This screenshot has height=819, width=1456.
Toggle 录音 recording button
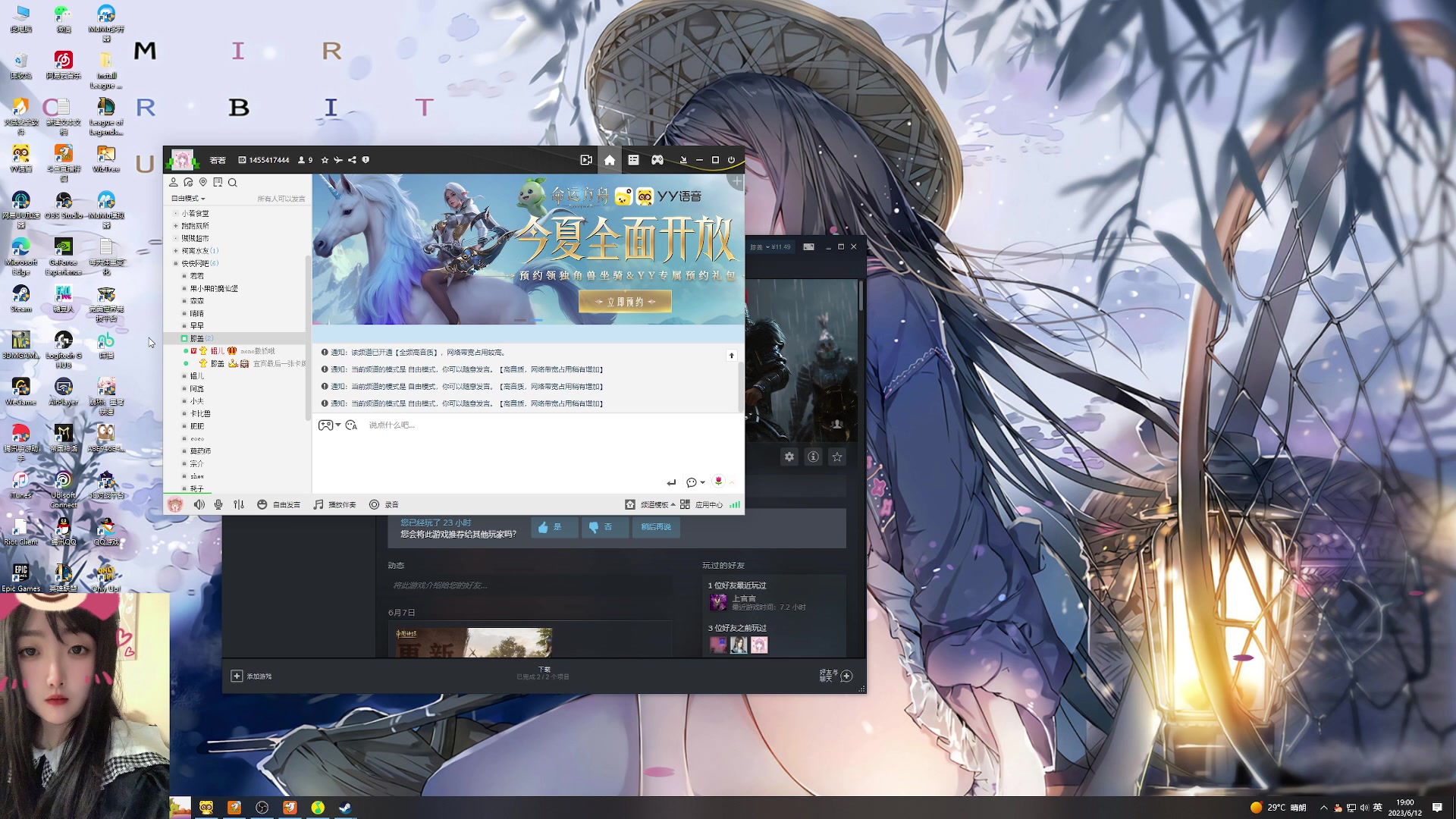pyautogui.click(x=384, y=504)
